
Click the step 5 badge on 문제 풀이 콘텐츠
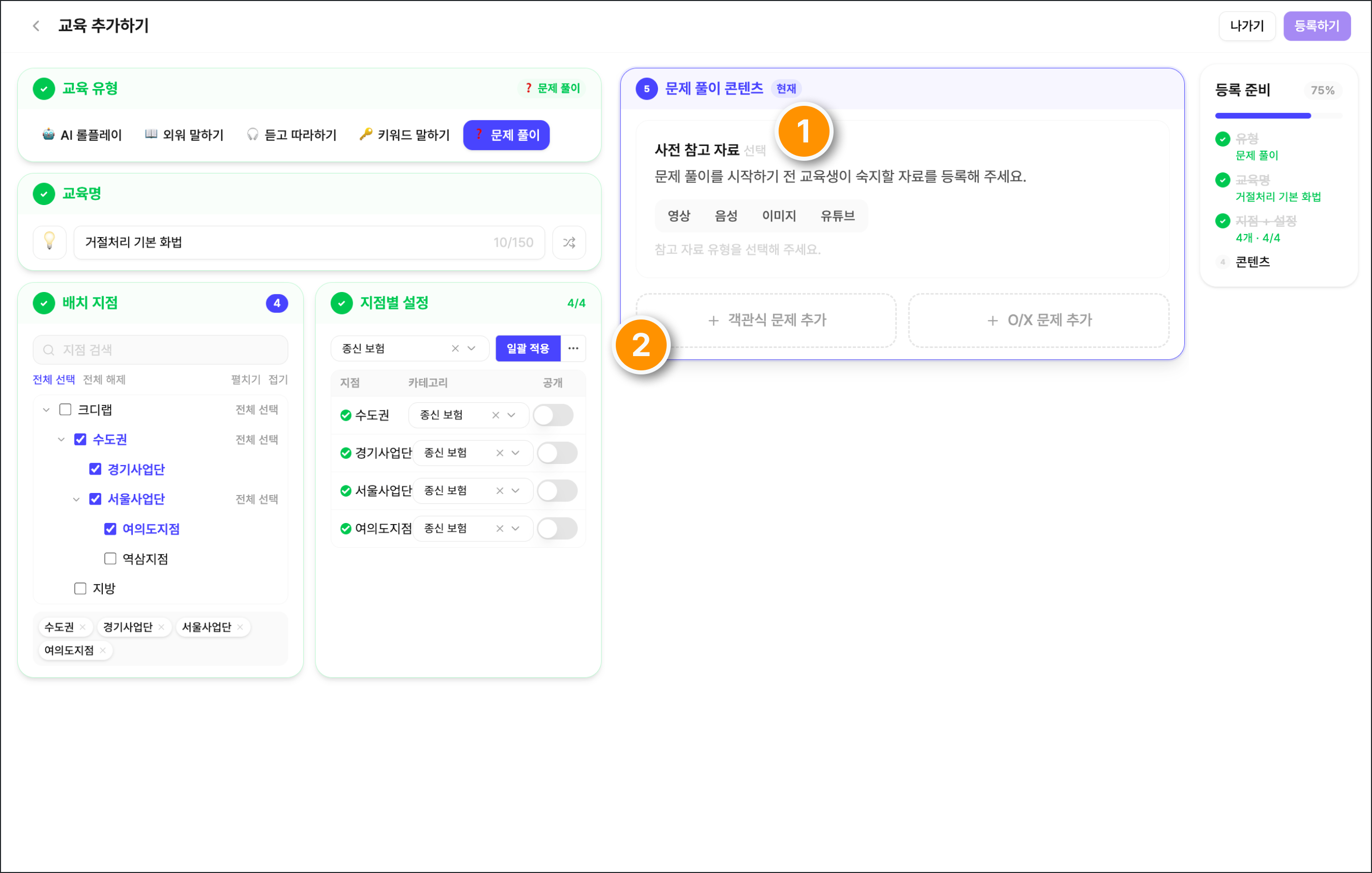[x=646, y=89]
